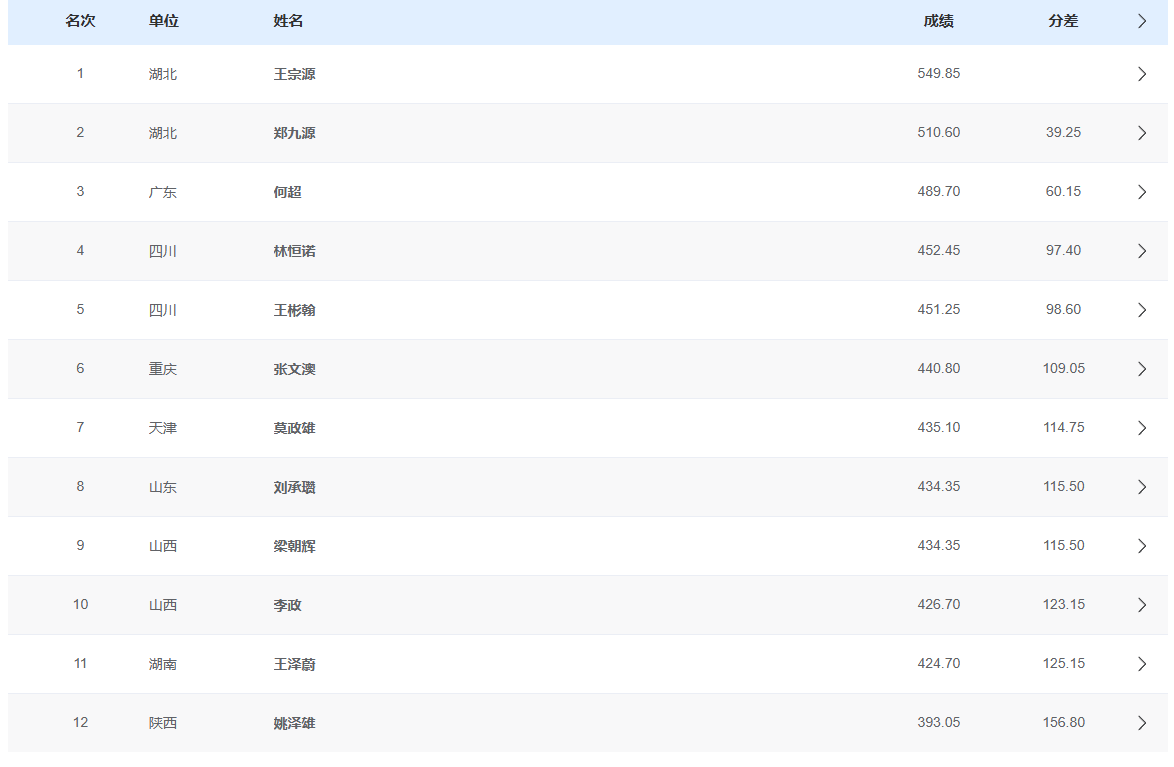This screenshot has height=767, width=1174.
Task: Open details for 张文澳 of 重庆
Action: pos(1141,368)
